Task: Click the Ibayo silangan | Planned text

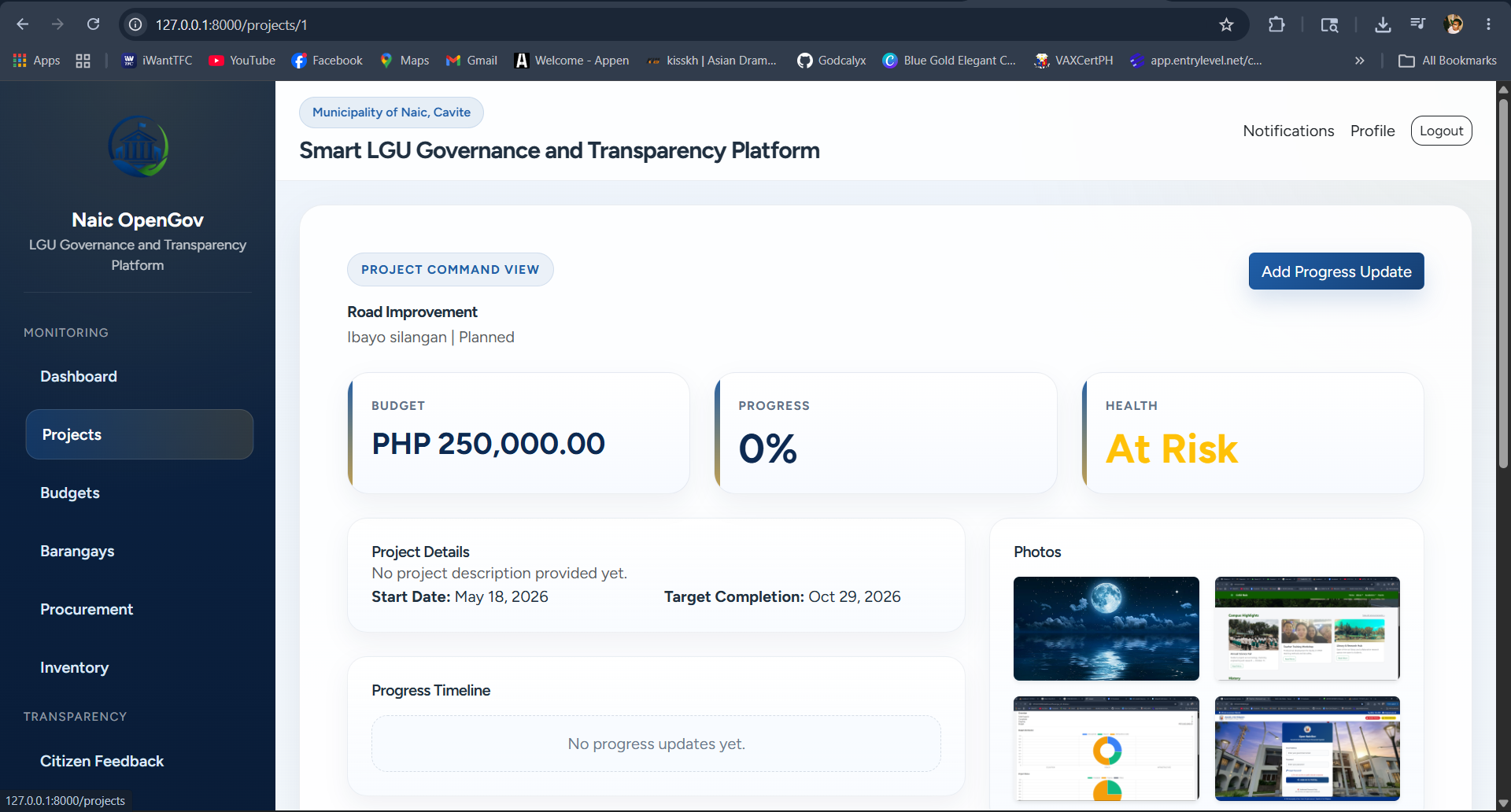Action: (x=430, y=337)
